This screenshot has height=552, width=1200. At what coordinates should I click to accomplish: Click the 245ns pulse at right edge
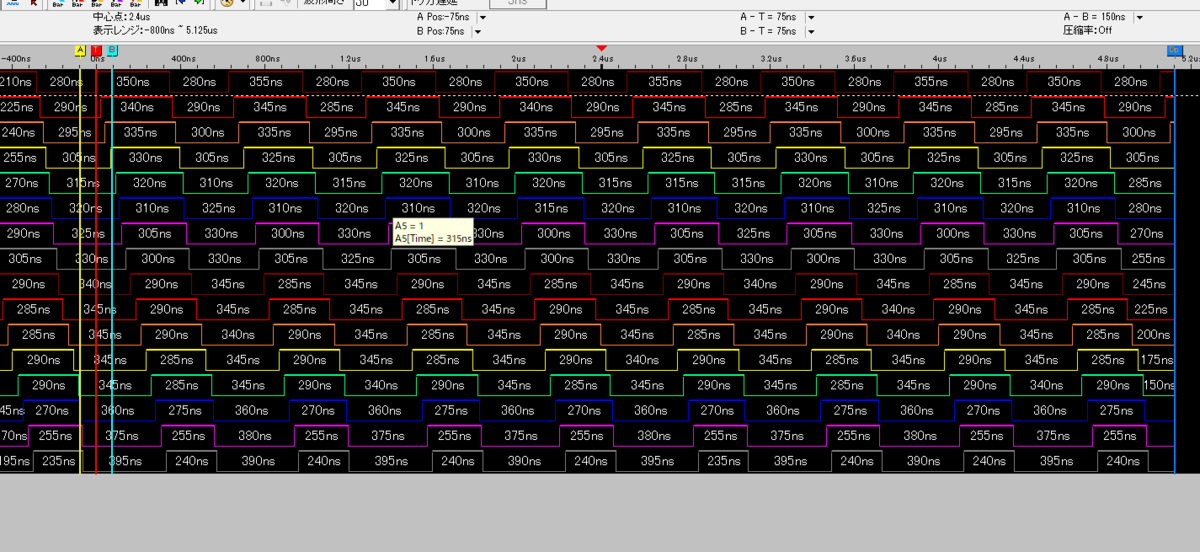[1149, 284]
